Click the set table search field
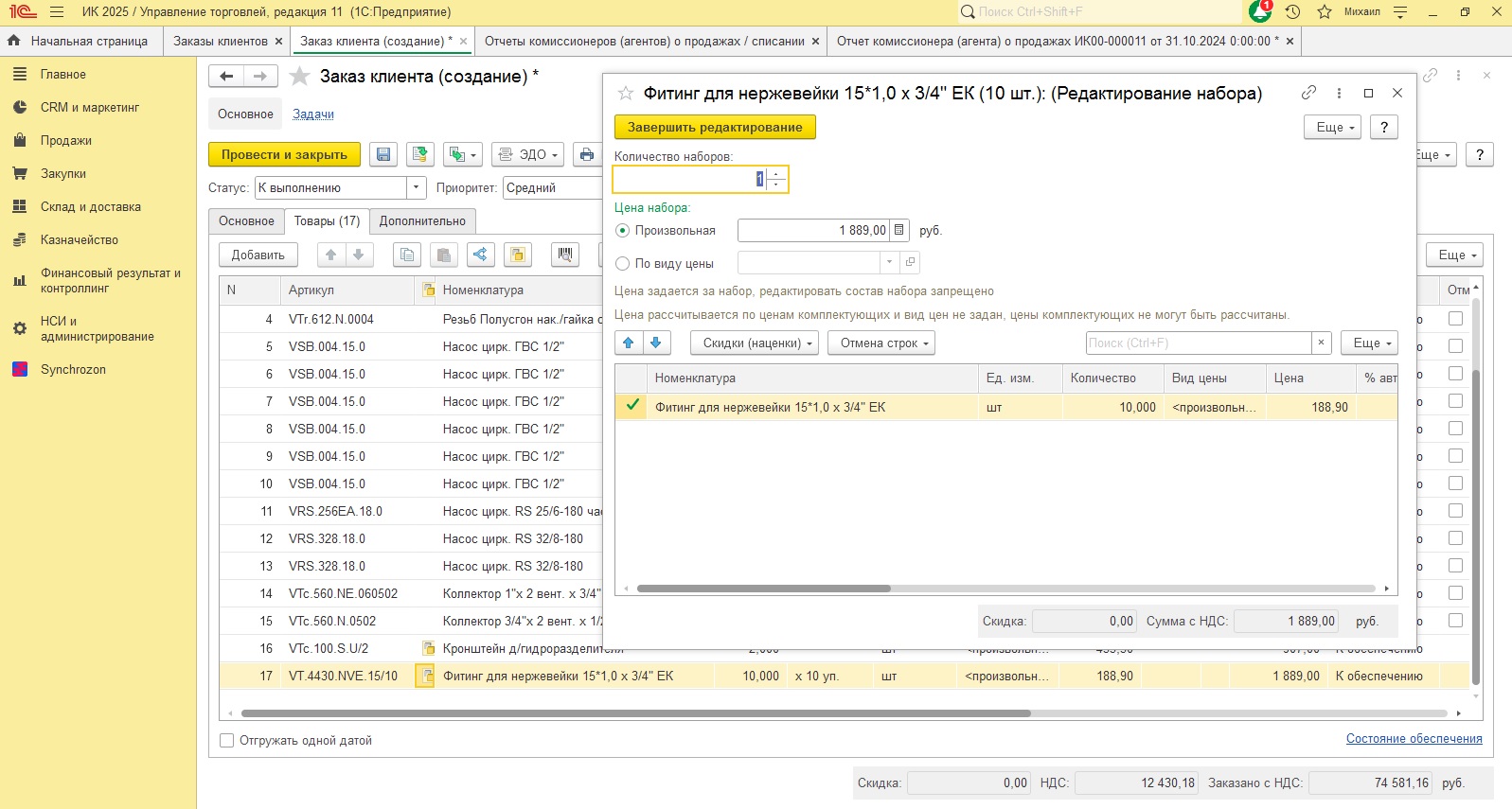This screenshot has height=809, width=1512. pyautogui.click(x=1198, y=343)
